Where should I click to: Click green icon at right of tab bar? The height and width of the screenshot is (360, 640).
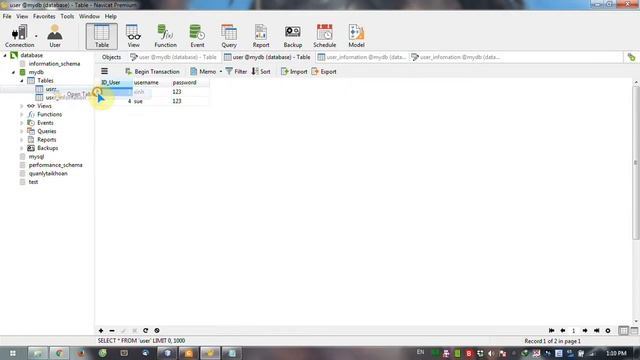pos(631,57)
